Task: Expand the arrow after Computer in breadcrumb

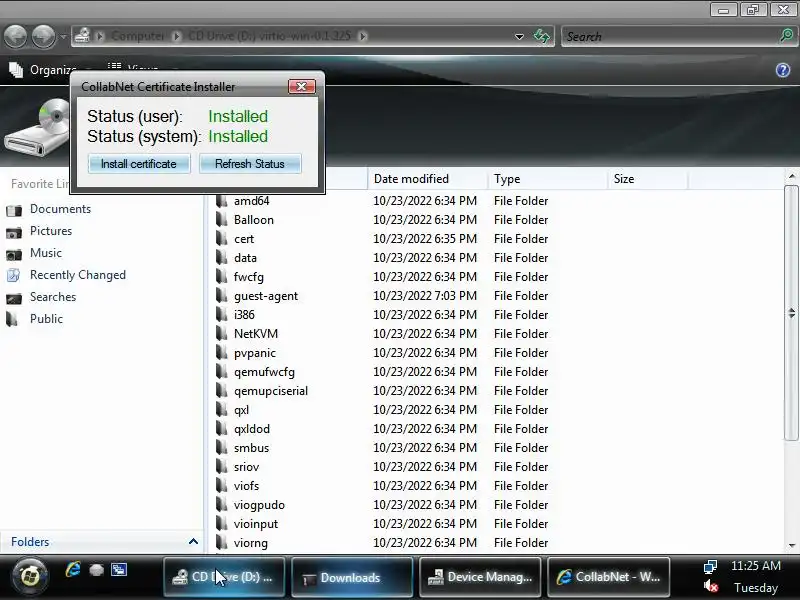Action: tap(177, 36)
